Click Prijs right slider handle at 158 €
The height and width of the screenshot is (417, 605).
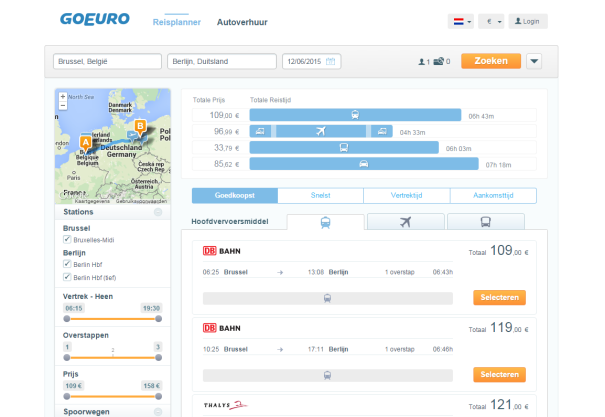pos(158,396)
